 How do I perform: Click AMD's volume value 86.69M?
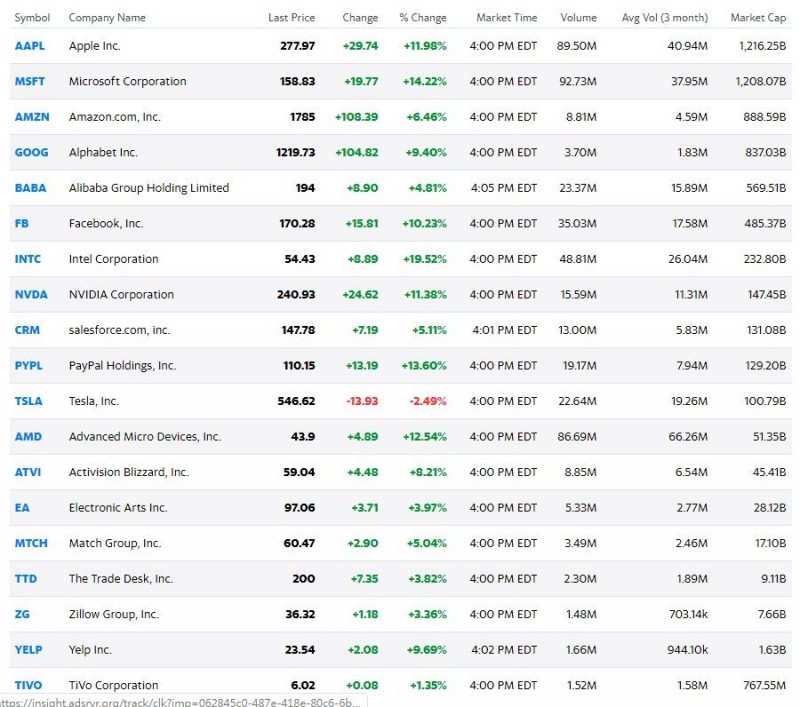[x=577, y=437]
